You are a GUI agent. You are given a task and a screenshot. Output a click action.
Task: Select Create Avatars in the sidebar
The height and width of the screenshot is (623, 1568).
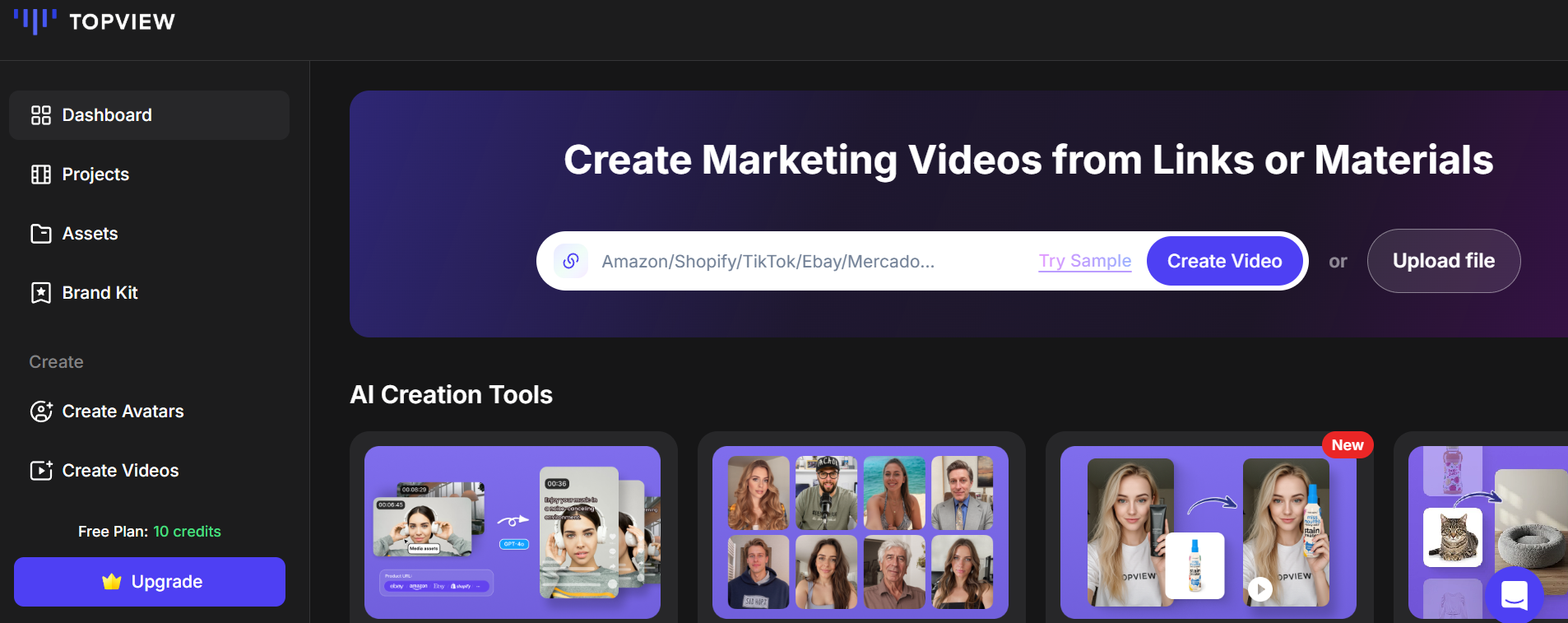pos(149,411)
